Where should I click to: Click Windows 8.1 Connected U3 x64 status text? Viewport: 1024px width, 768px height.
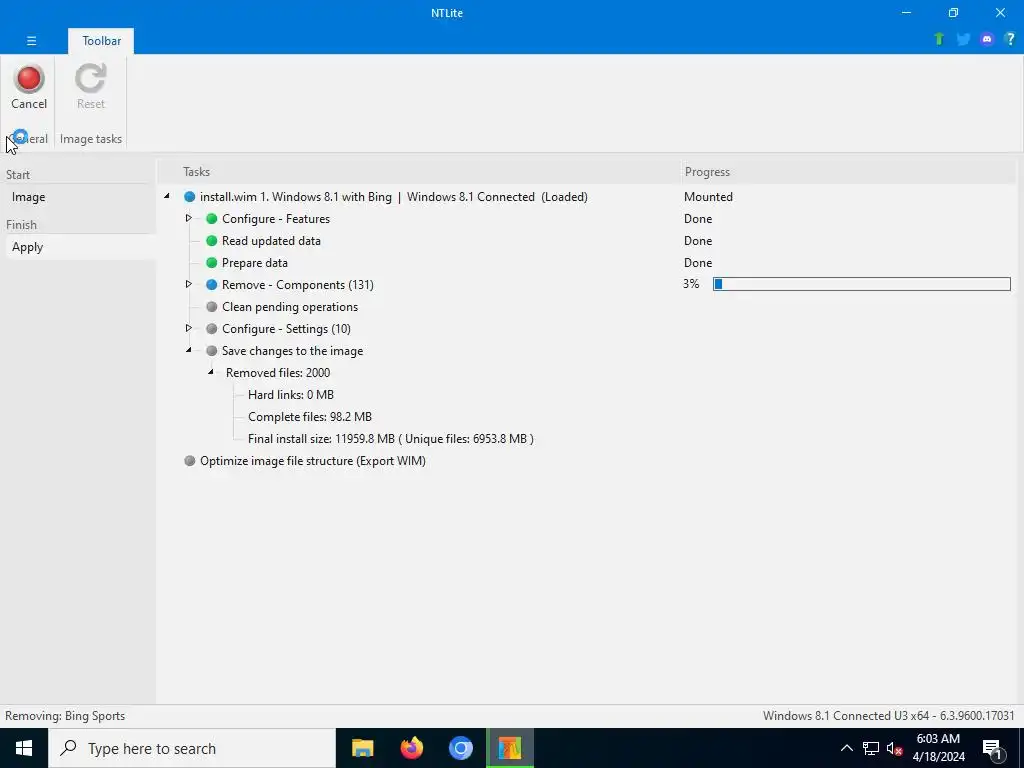pyautogui.click(x=888, y=716)
